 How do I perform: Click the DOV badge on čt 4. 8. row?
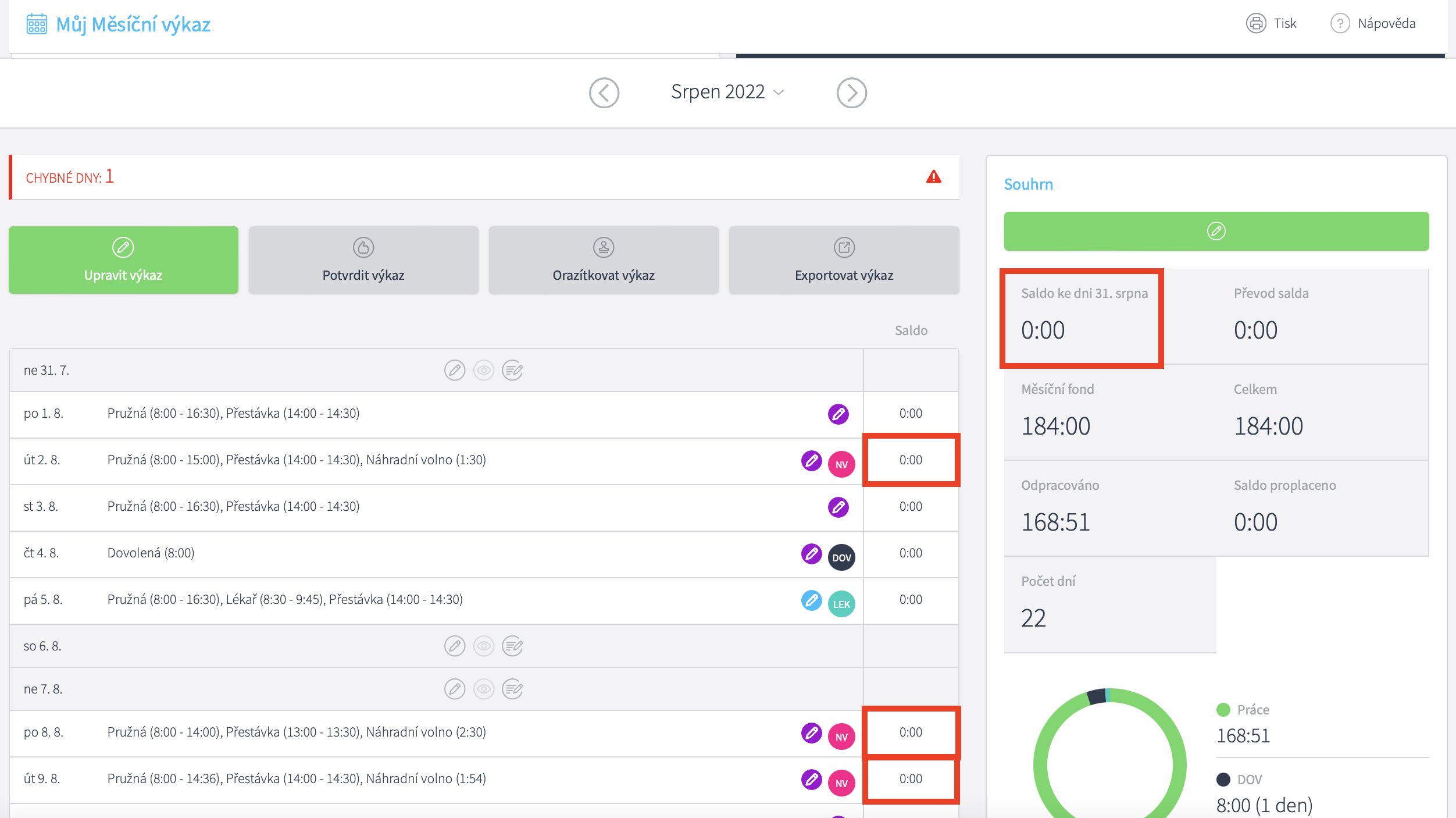click(x=841, y=557)
